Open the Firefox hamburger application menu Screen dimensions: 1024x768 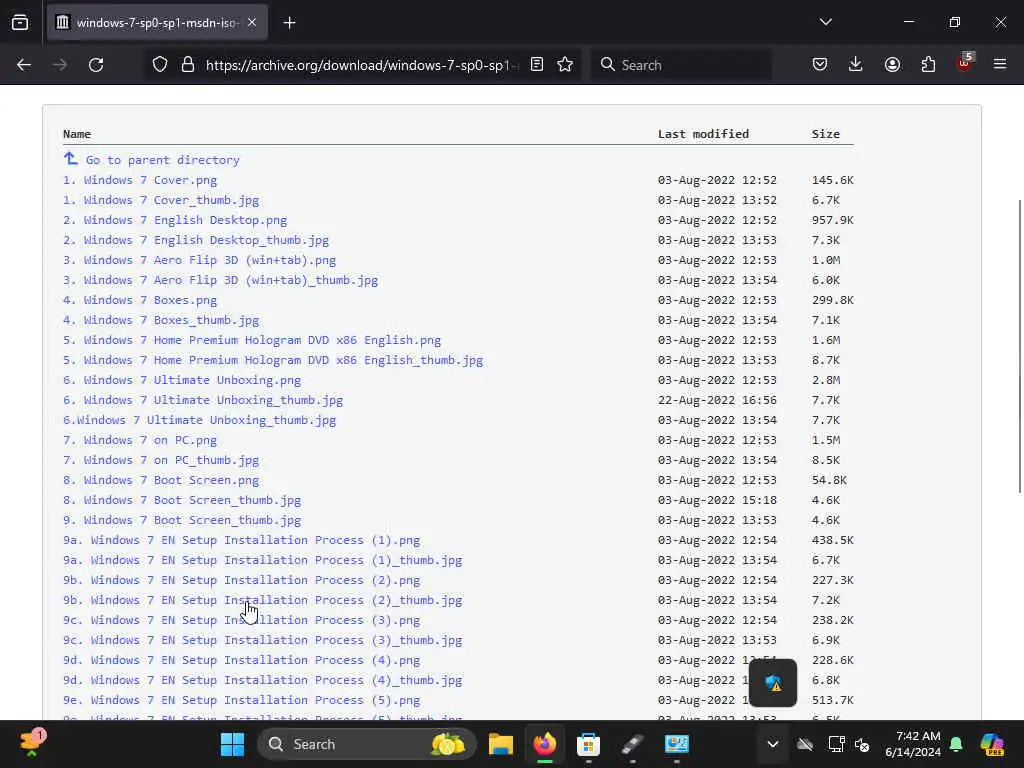(999, 65)
